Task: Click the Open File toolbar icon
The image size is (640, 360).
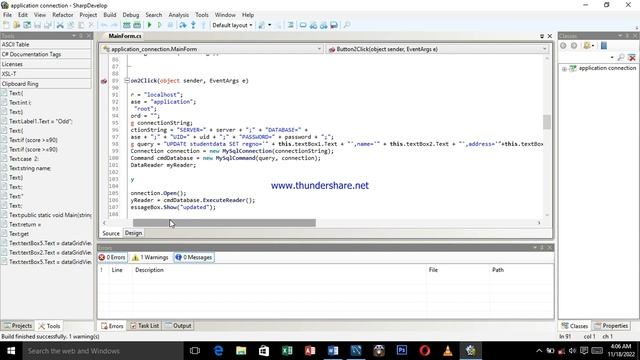Action: pyautogui.click(x=16, y=25)
